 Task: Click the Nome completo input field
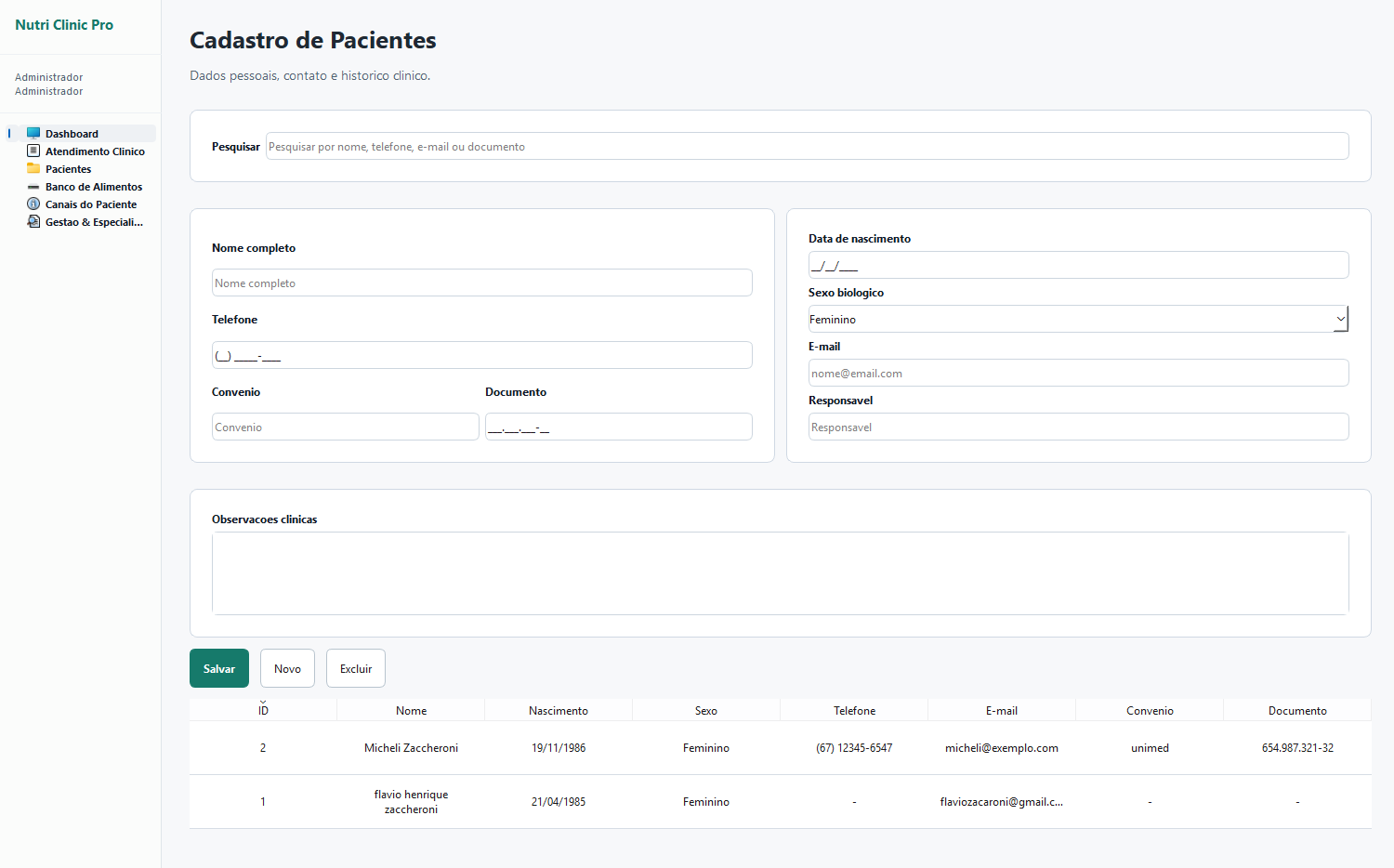click(x=481, y=283)
